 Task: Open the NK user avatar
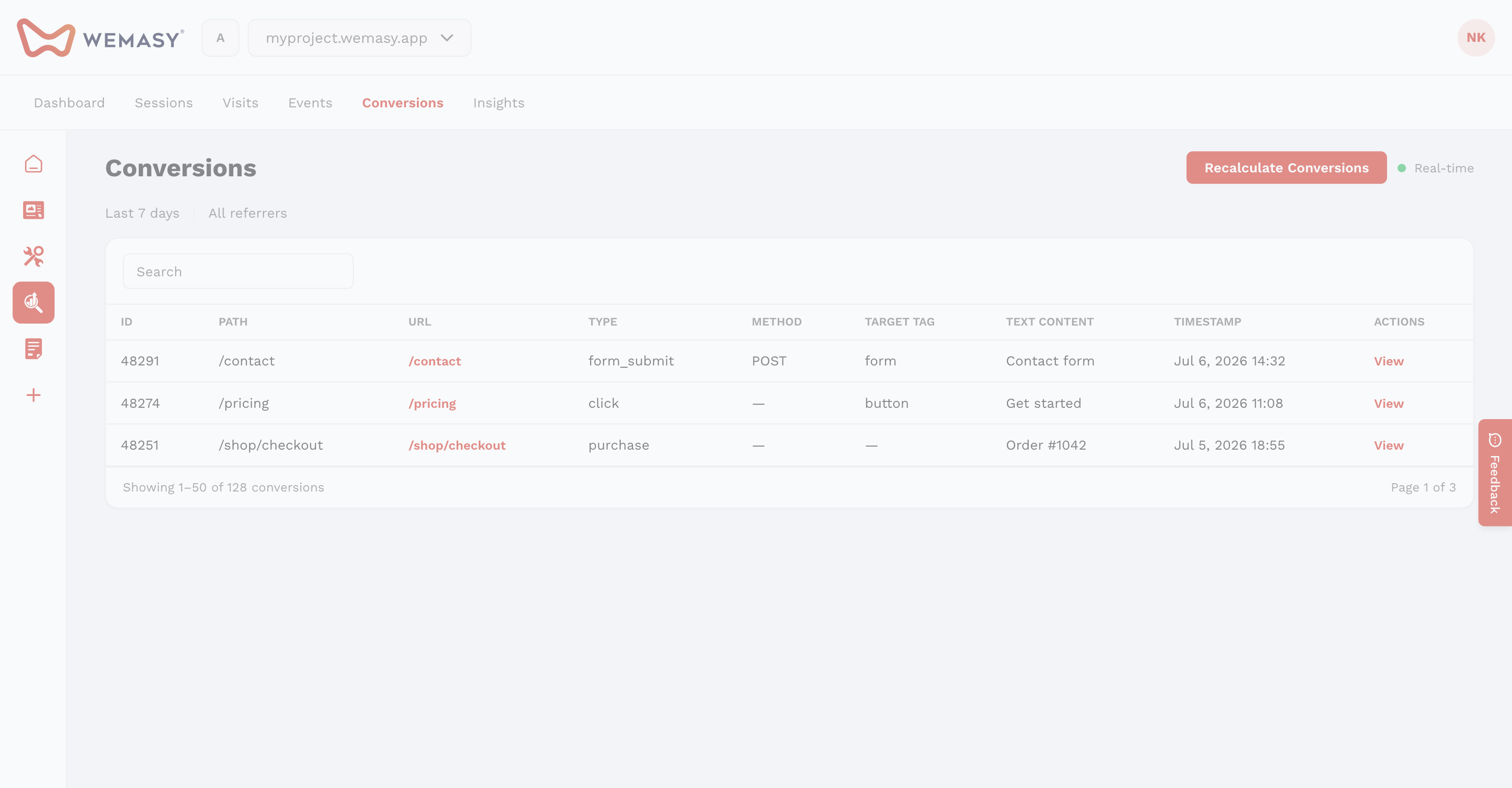click(x=1476, y=37)
